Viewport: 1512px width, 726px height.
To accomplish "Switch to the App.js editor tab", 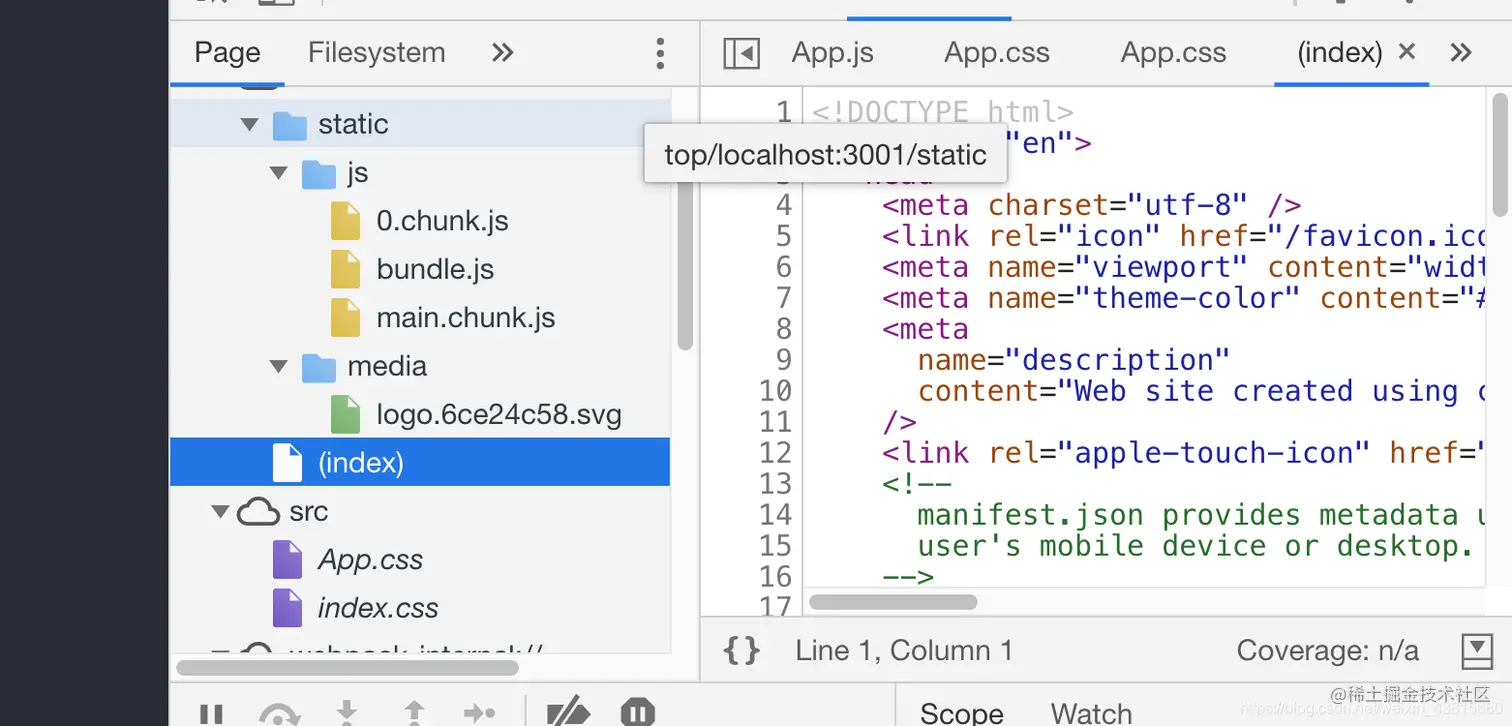I will coord(832,53).
